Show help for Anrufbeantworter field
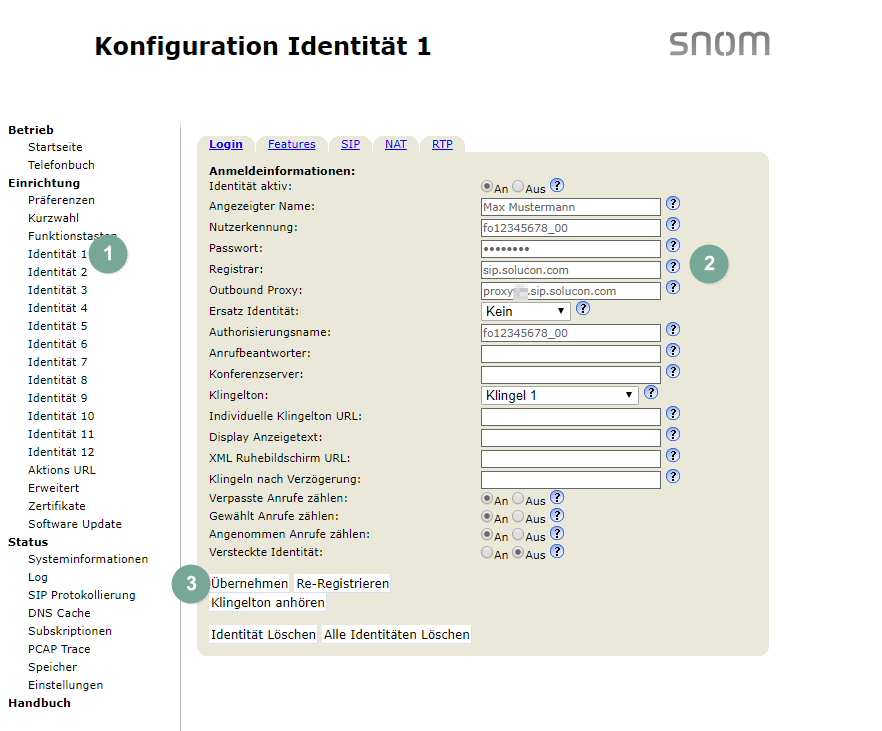The image size is (882, 731). pyautogui.click(x=673, y=350)
